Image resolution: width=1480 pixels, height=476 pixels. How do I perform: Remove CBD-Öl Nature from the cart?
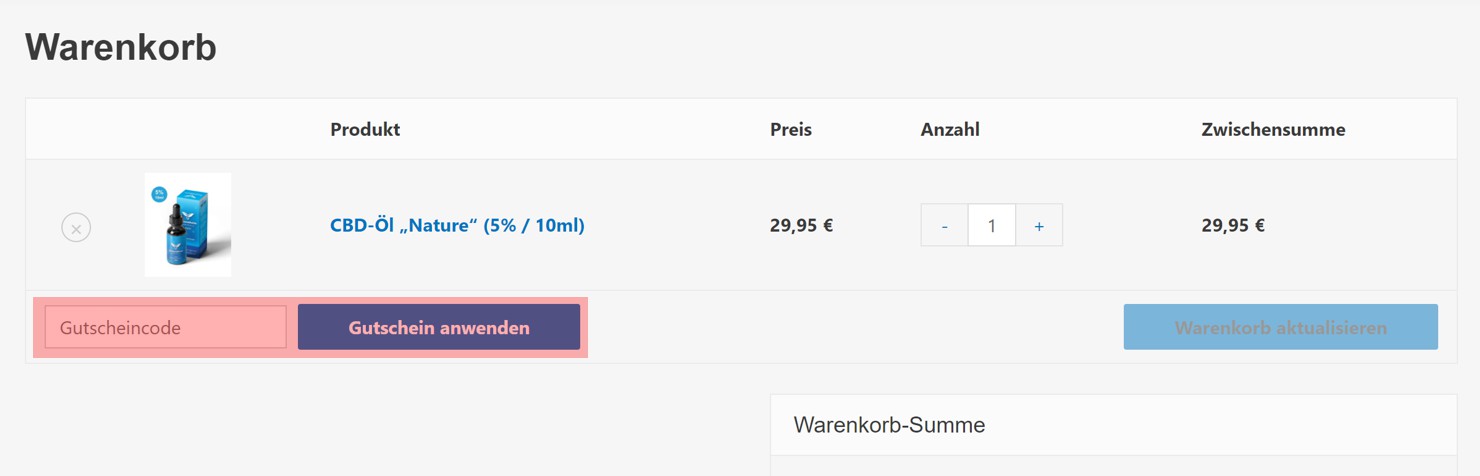(x=76, y=228)
